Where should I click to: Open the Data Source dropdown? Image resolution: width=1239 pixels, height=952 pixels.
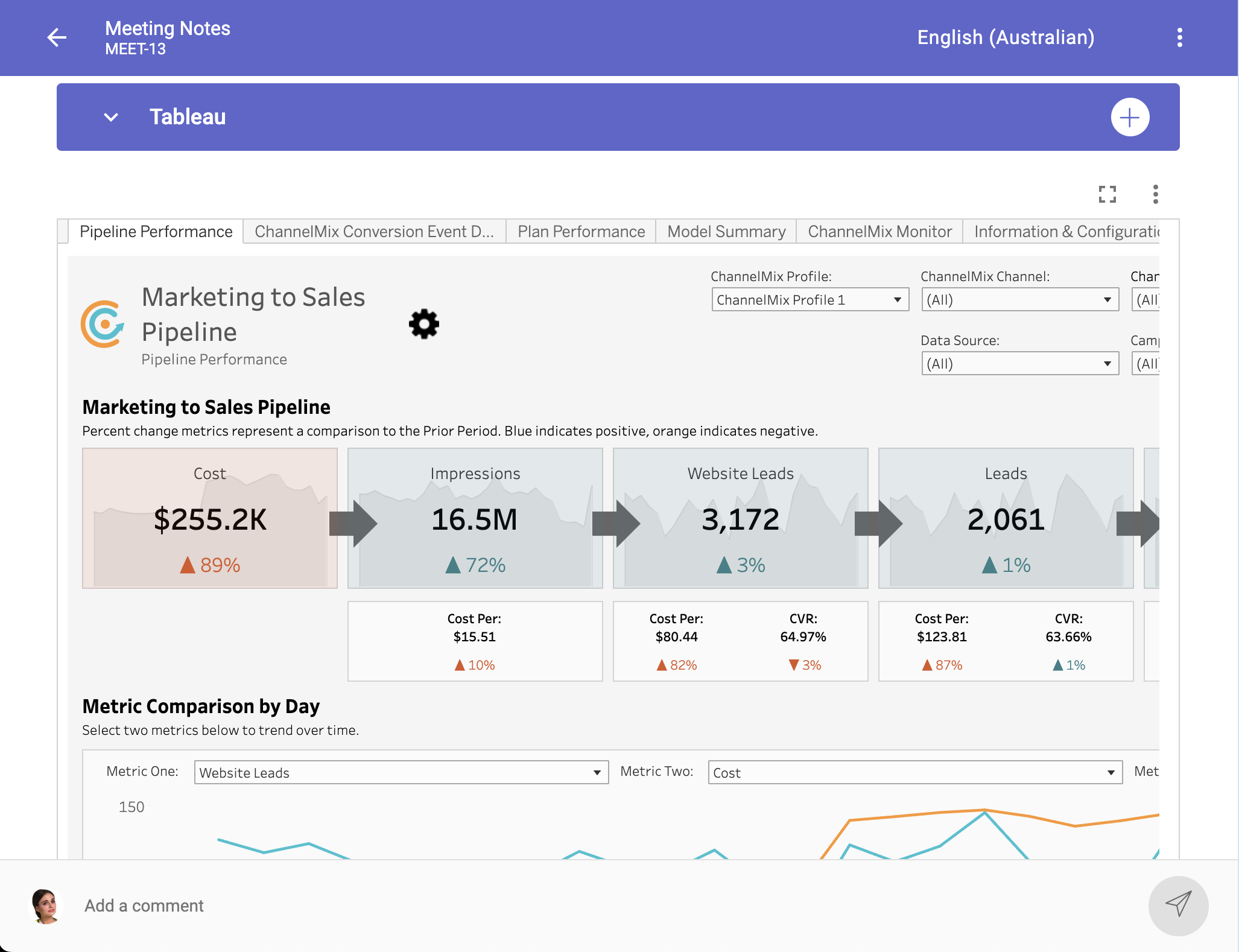(1019, 364)
